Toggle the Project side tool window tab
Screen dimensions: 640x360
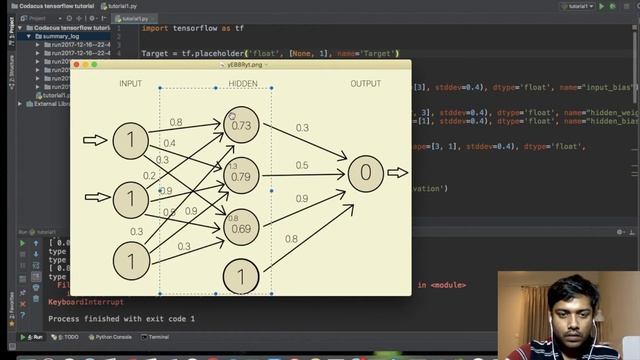[x=11, y=31]
